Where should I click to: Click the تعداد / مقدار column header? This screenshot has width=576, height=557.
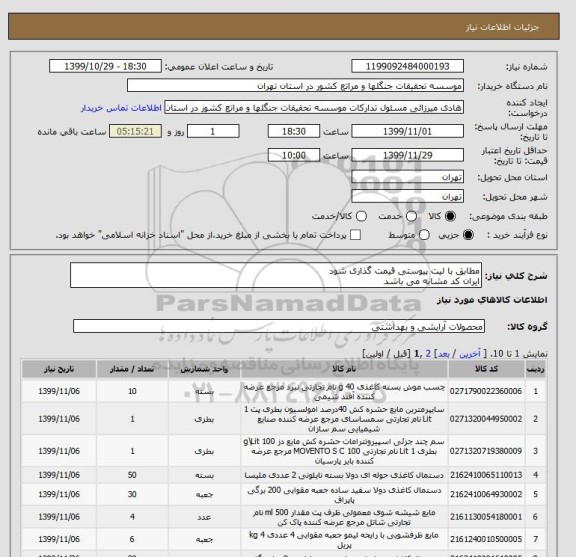click(x=132, y=369)
